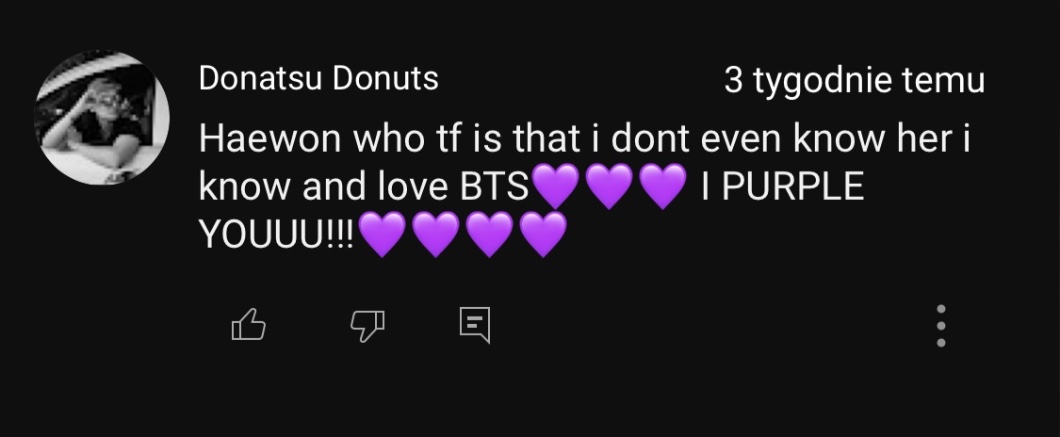The height and width of the screenshot is (437, 1060).
Task: Click the first purple heart after YOUUU!!!
Action: tap(381, 236)
